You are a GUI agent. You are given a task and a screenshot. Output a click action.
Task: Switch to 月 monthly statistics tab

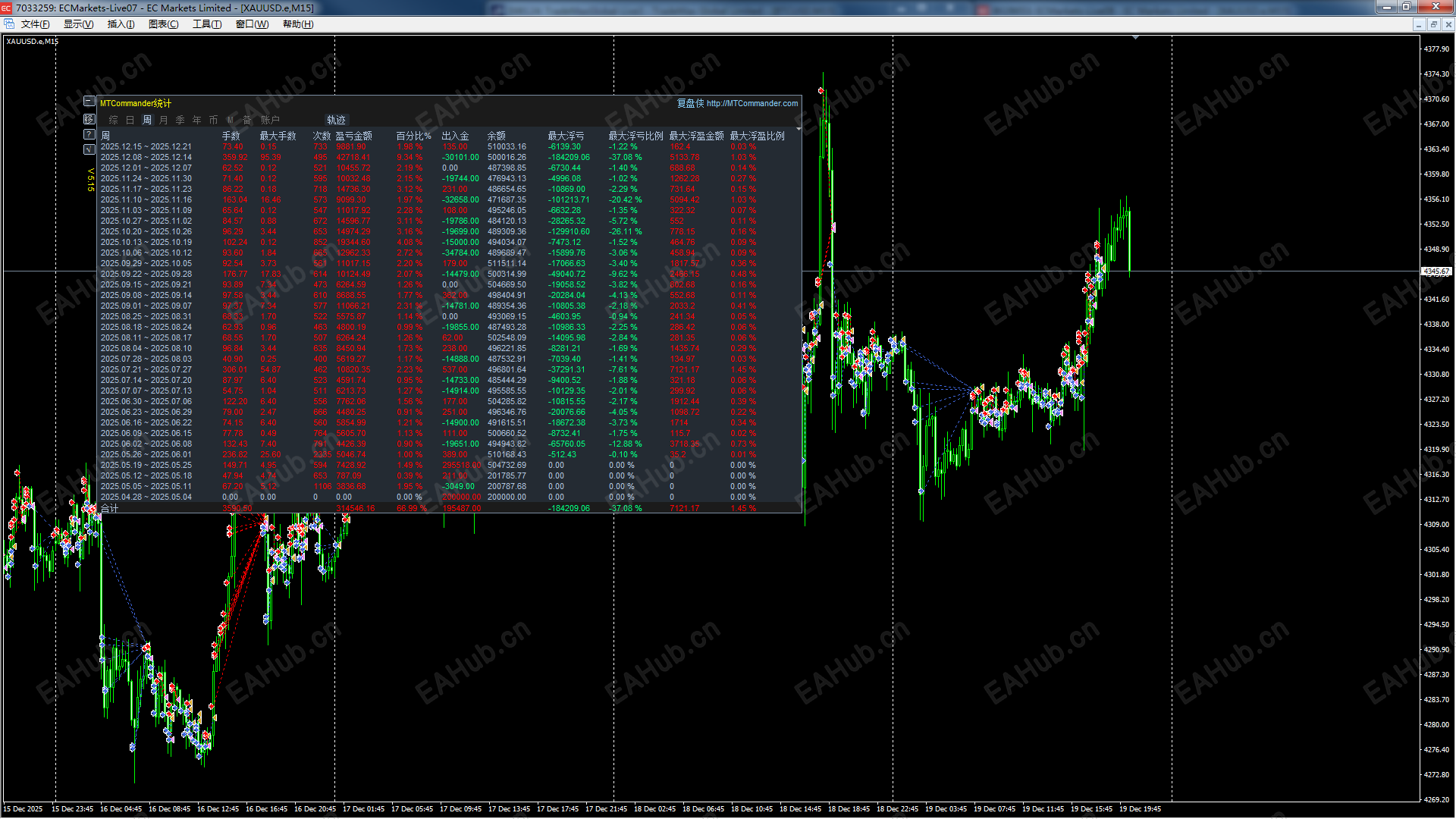point(163,120)
